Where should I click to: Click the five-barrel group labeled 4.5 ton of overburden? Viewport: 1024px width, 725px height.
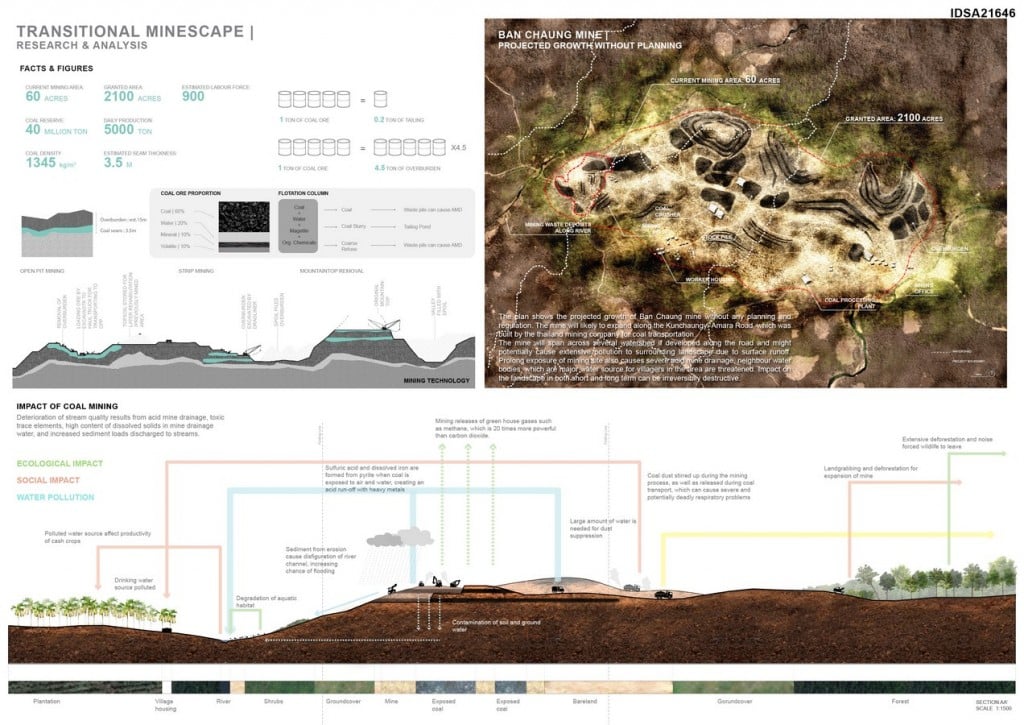409,148
